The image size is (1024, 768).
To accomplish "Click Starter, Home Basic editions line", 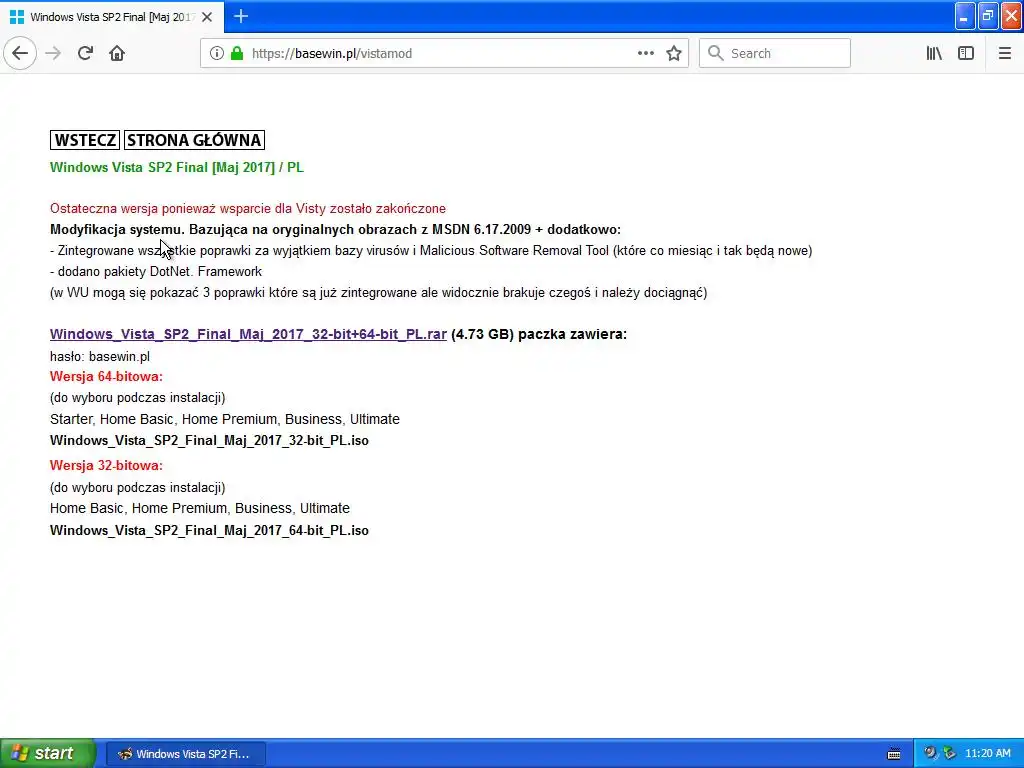I will pyautogui.click(x=225, y=419).
